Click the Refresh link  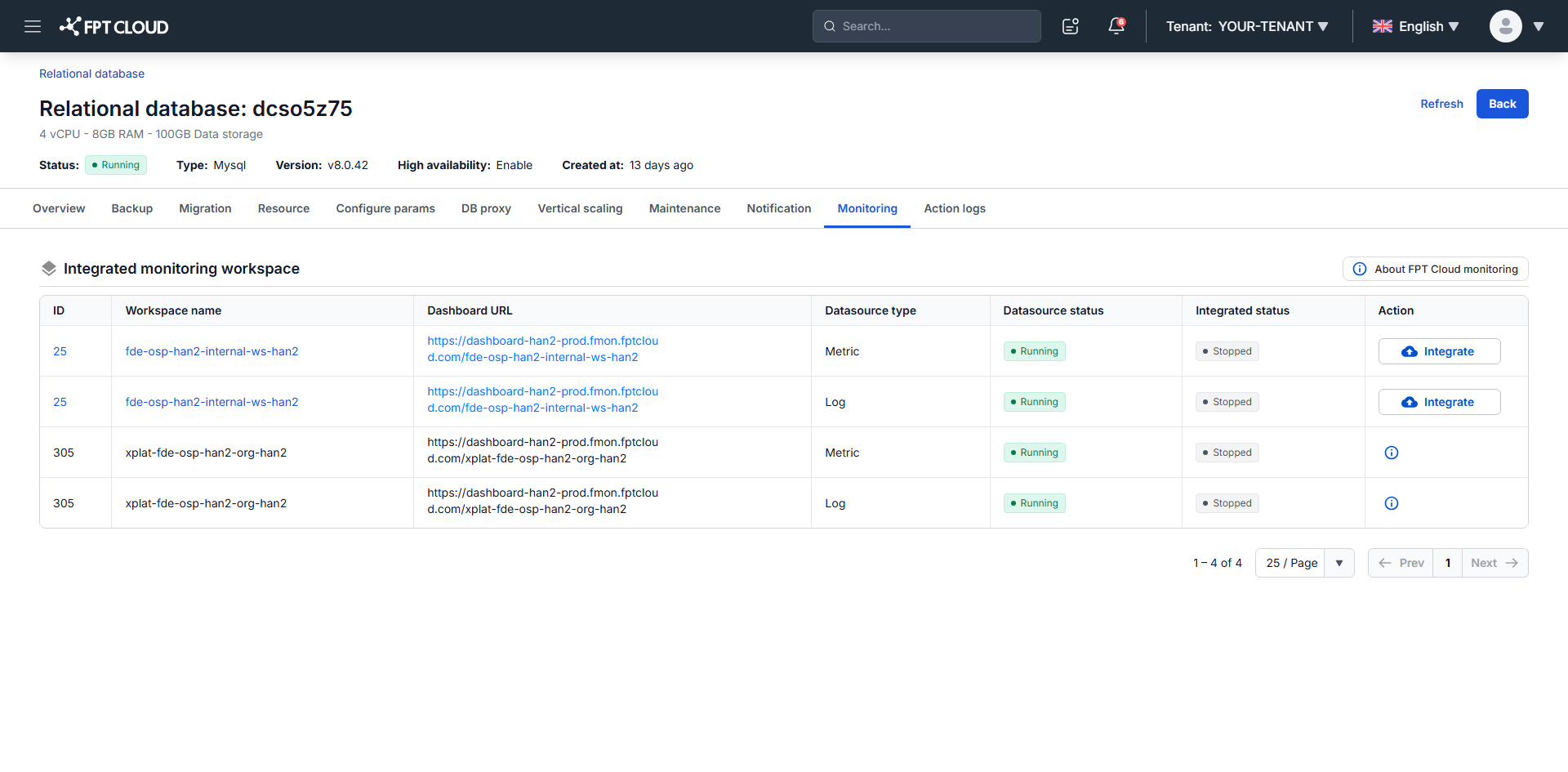pyautogui.click(x=1441, y=104)
